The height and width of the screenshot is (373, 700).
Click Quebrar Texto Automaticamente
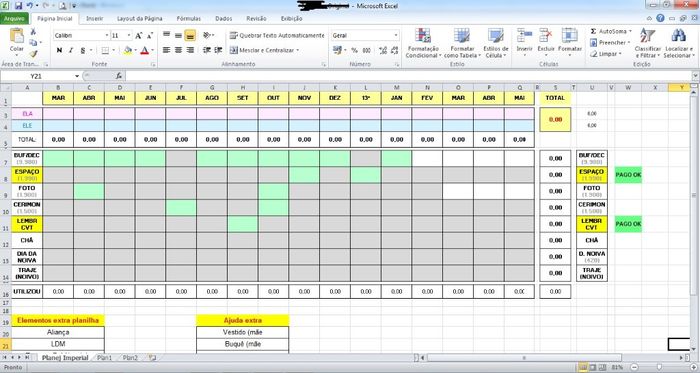coord(277,35)
